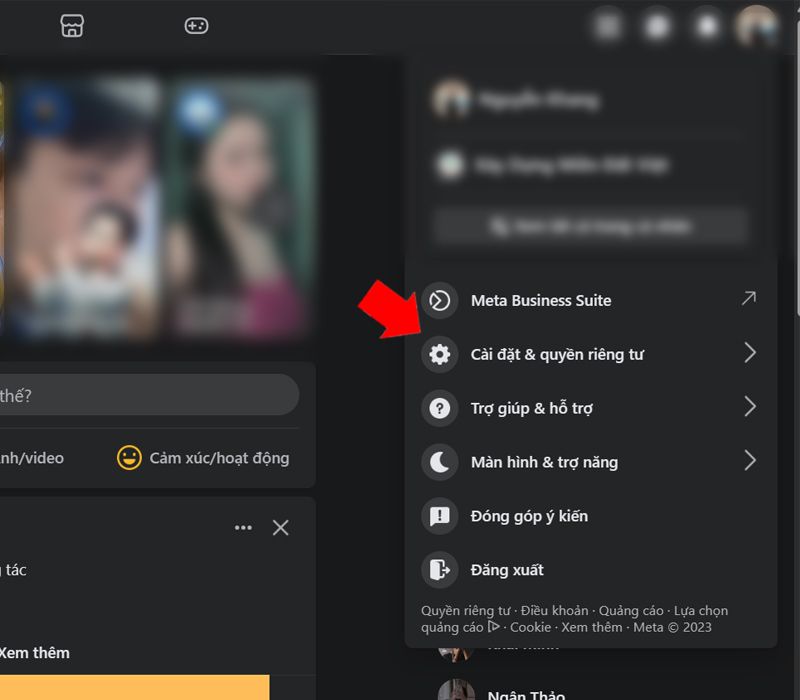Image resolution: width=800 pixels, height=700 pixels.
Task: Click the gear icon for settings
Action: 439,354
